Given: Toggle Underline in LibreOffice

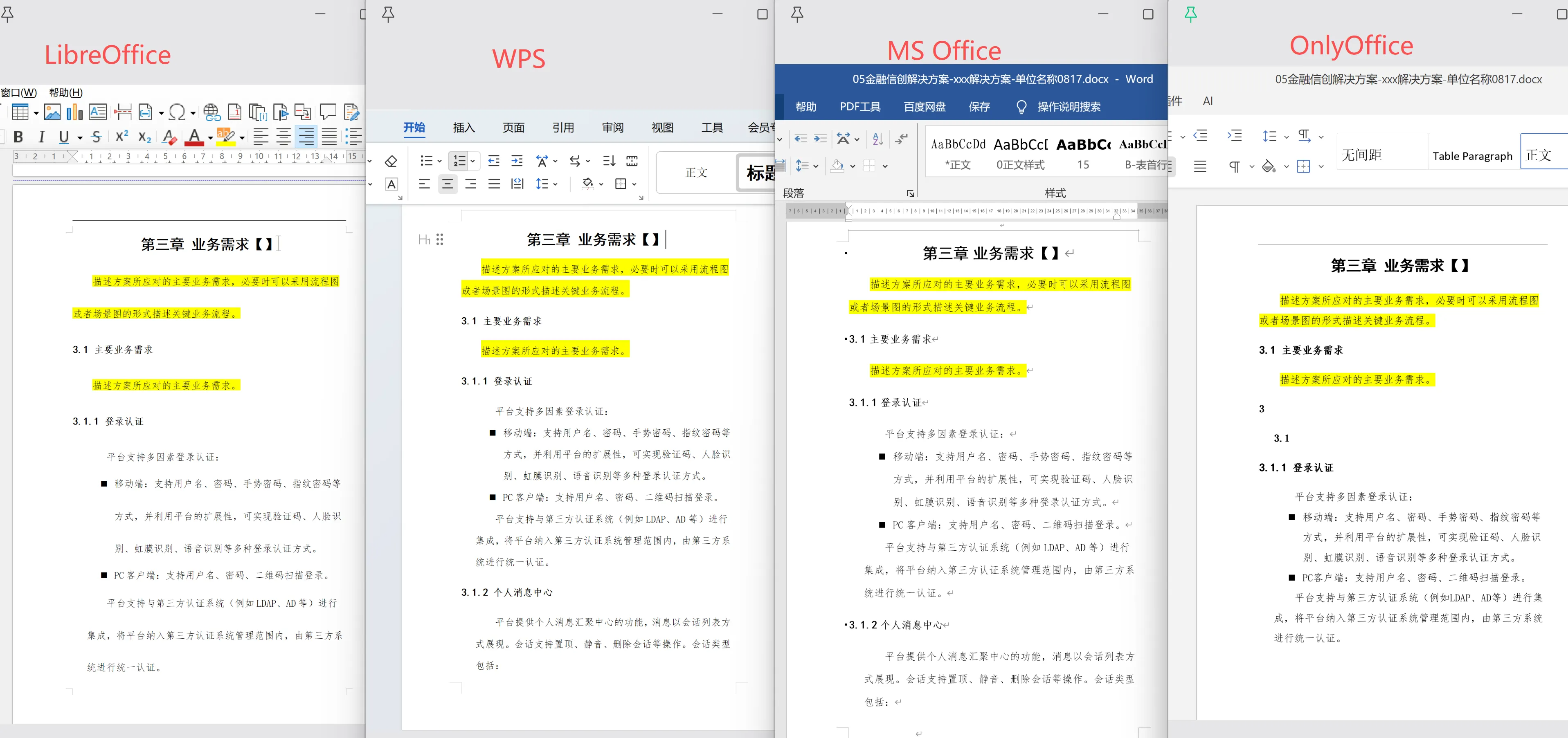Looking at the screenshot, I should tap(64, 137).
